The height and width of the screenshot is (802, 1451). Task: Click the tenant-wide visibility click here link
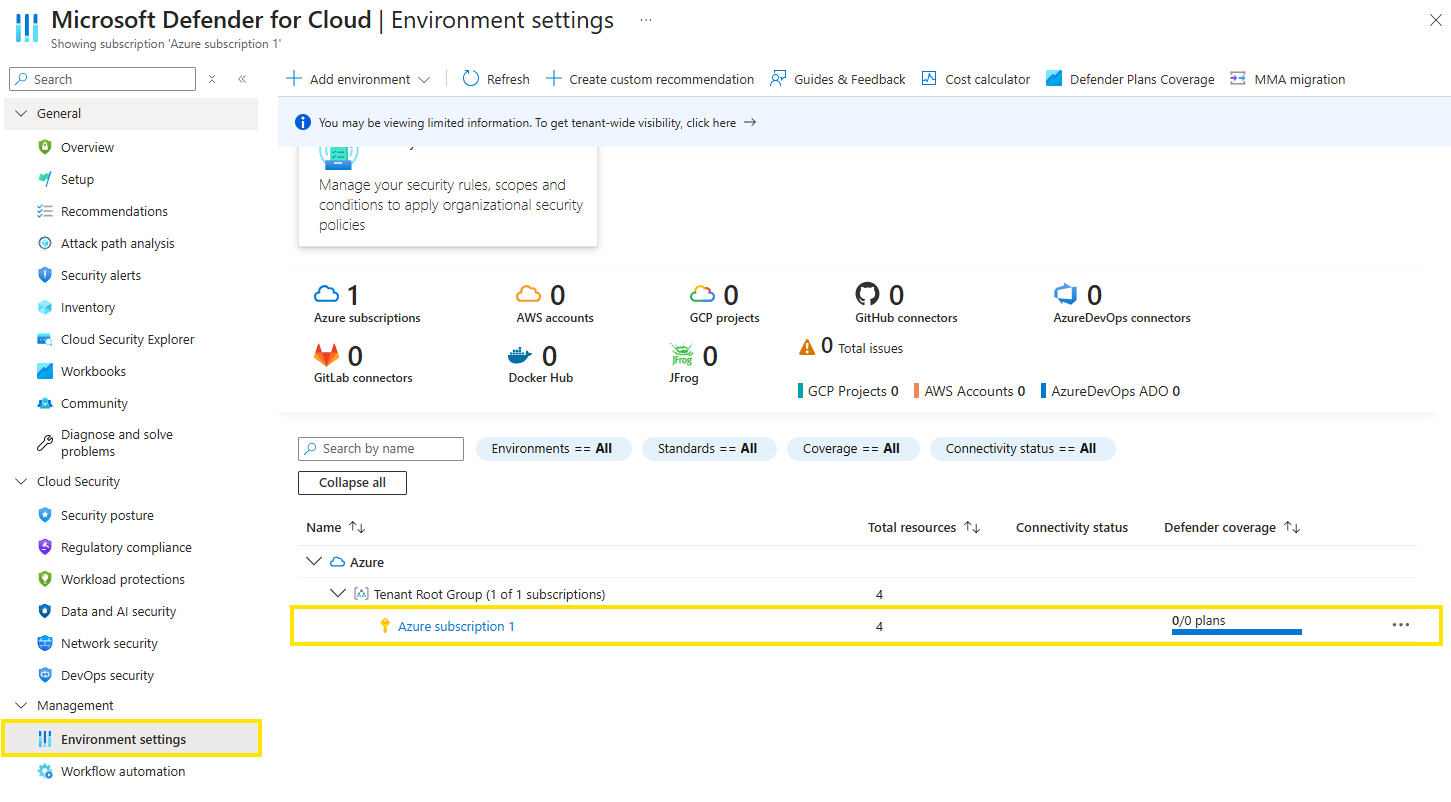pos(711,123)
